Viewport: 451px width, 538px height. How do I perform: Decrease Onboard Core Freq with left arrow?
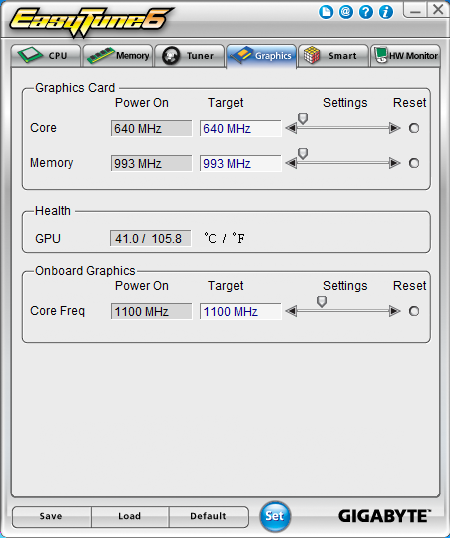point(291,311)
